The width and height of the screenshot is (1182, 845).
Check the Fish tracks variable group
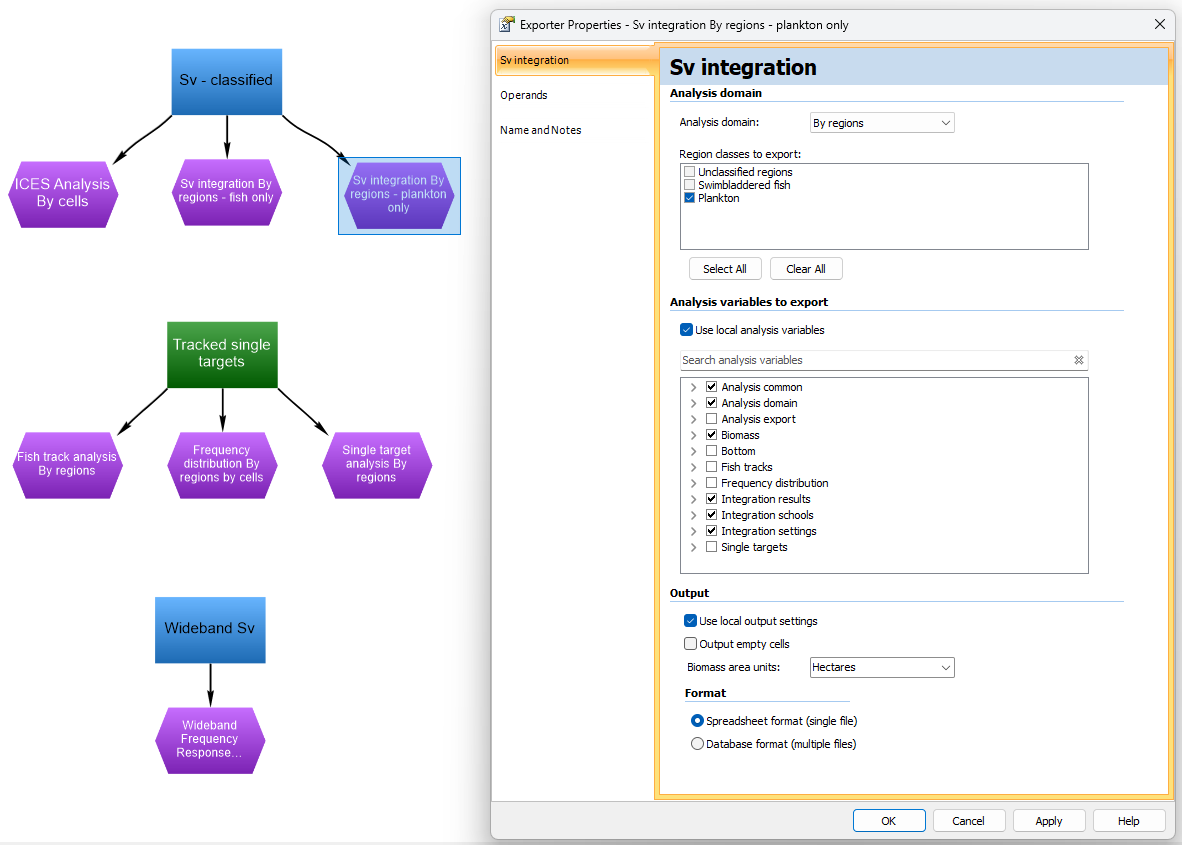click(x=711, y=467)
